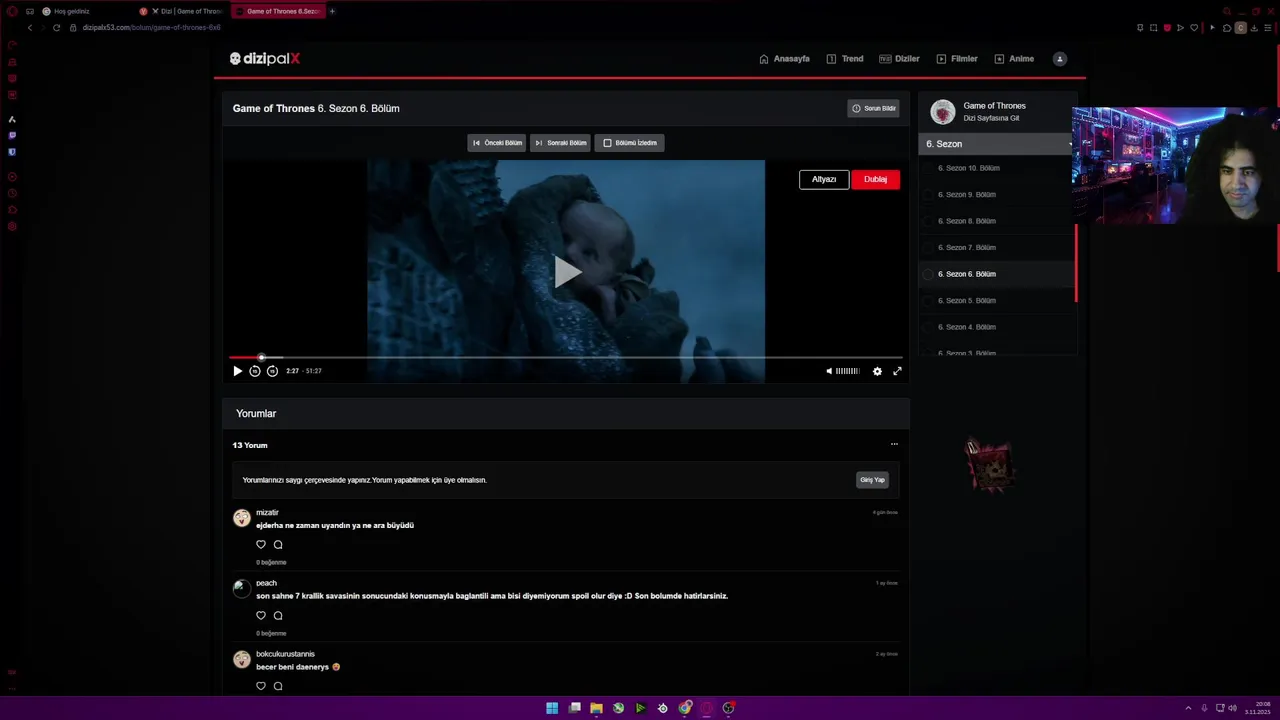
Task: Open Twitch in the Opera GX sidebar
Action: pyautogui.click(x=12, y=135)
